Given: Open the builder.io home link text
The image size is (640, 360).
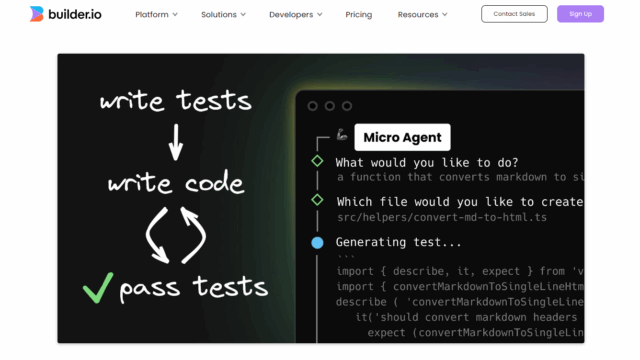Looking at the screenshot, I should pyautogui.click(x=75, y=15).
